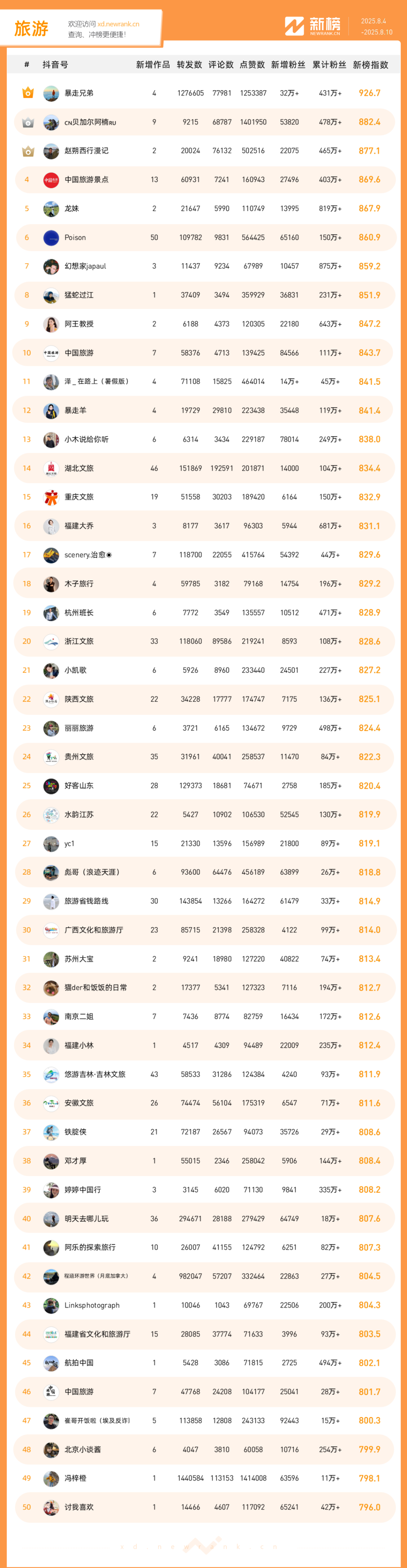
Task: Click the 湖北文旅 avatar icon
Action: pos(51,468)
